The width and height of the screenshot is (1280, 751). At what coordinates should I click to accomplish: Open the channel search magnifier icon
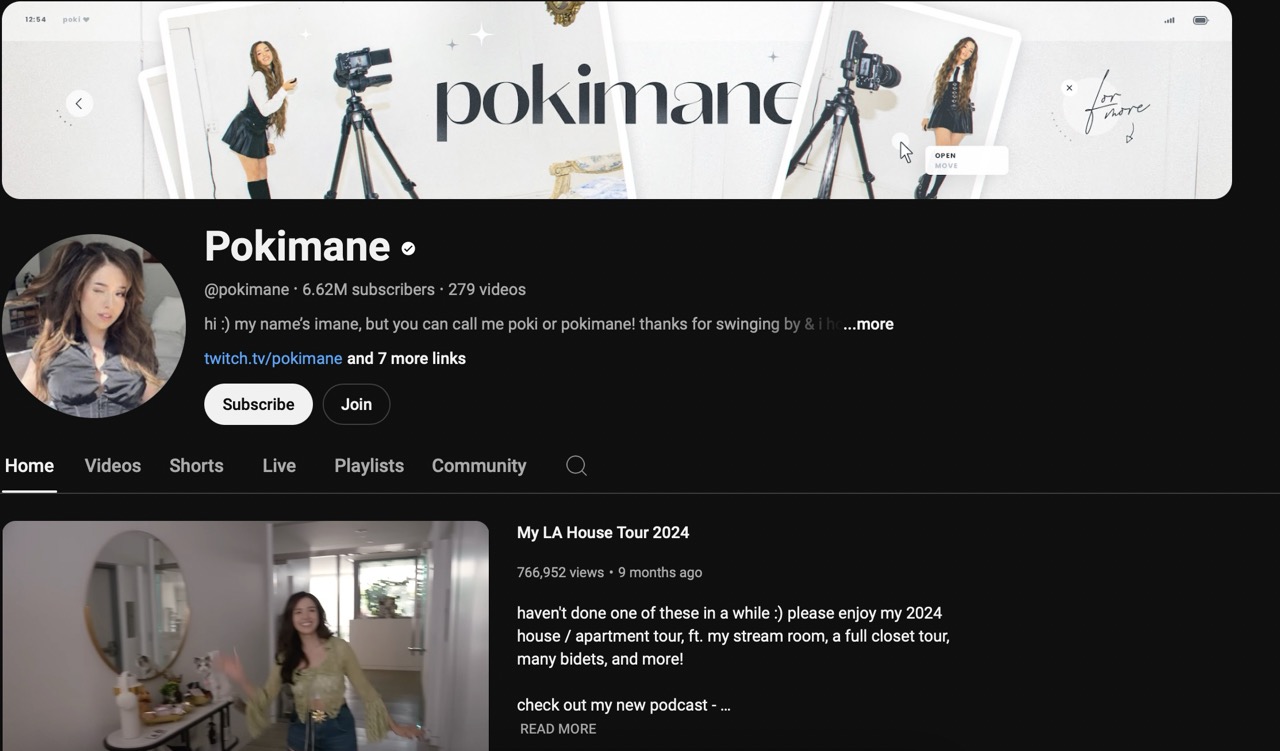[x=576, y=465]
